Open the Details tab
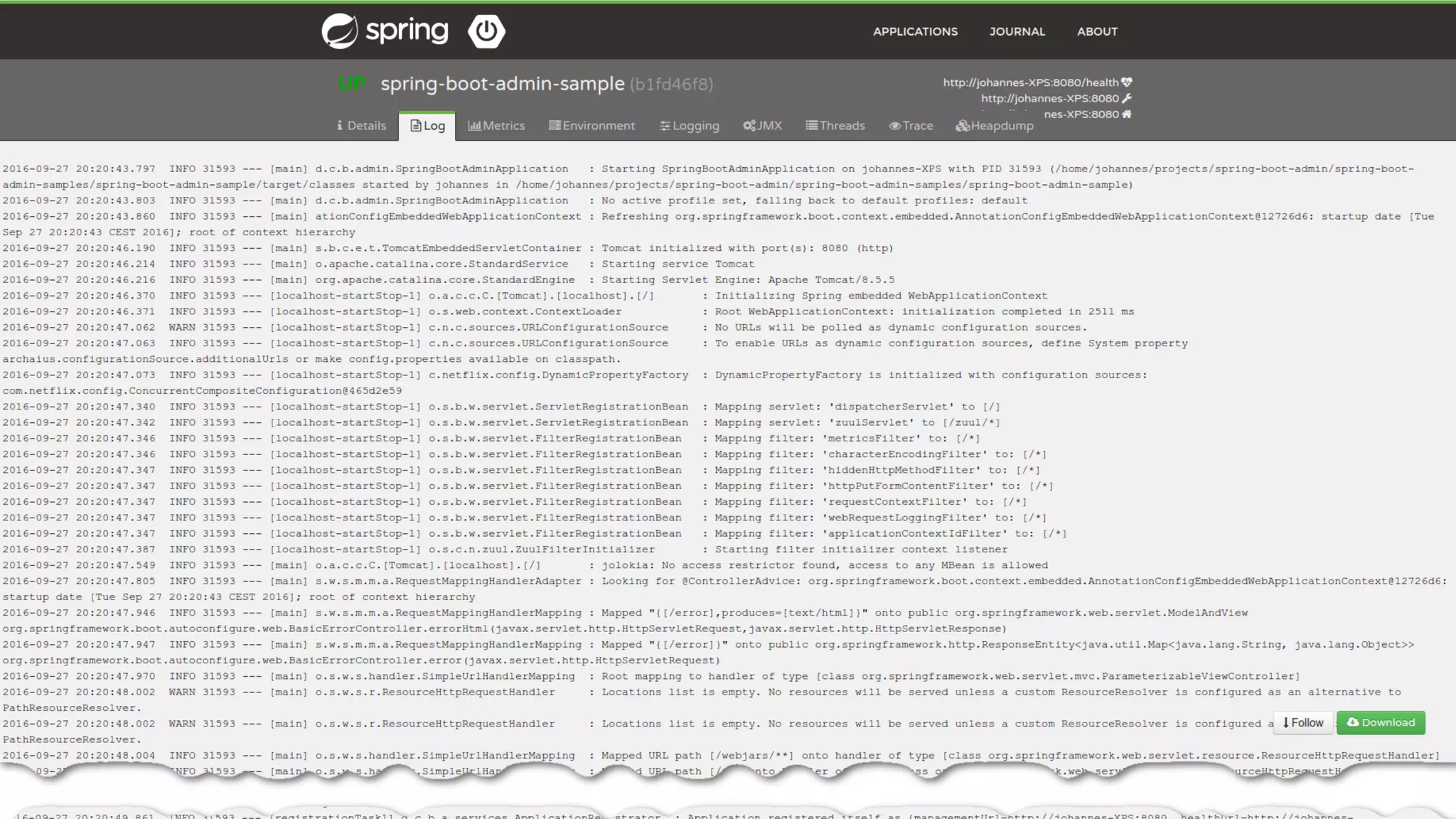This screenshot has height=819, width=1456. tap(361, 126)
